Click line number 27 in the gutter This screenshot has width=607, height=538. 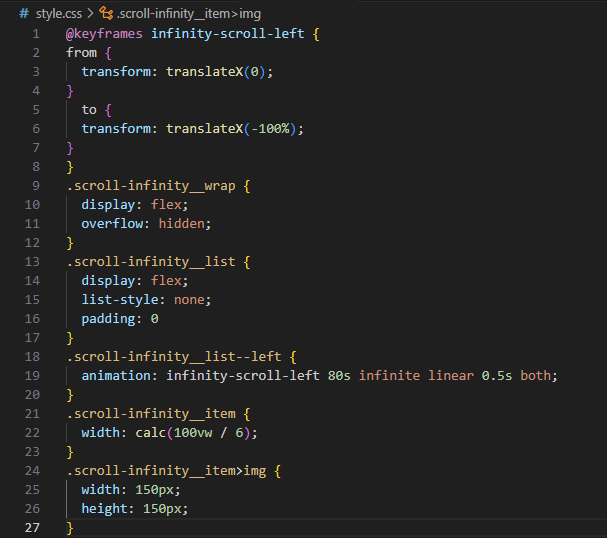point(35,527)
